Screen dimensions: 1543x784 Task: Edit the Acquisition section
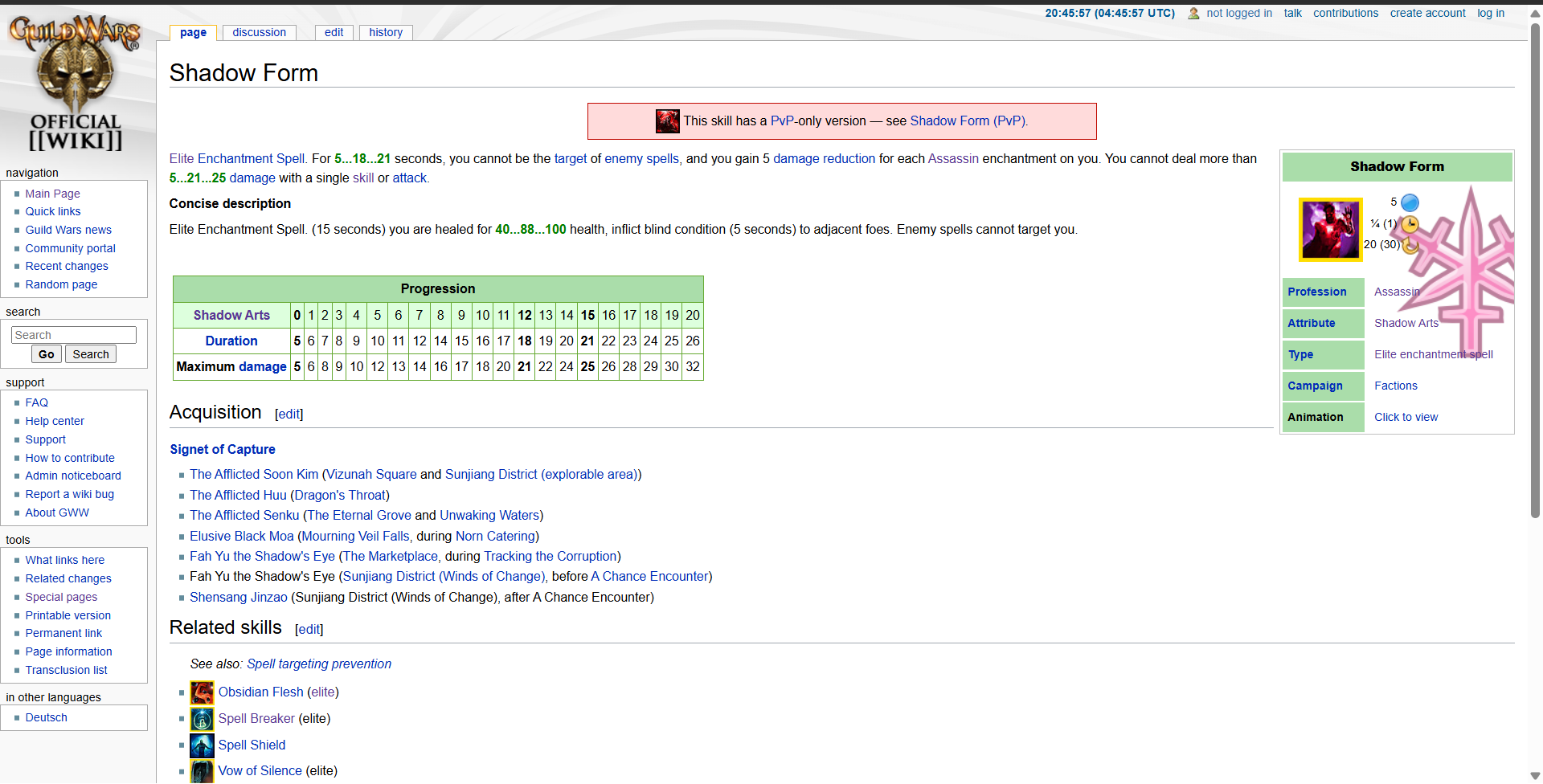[289, 414]
